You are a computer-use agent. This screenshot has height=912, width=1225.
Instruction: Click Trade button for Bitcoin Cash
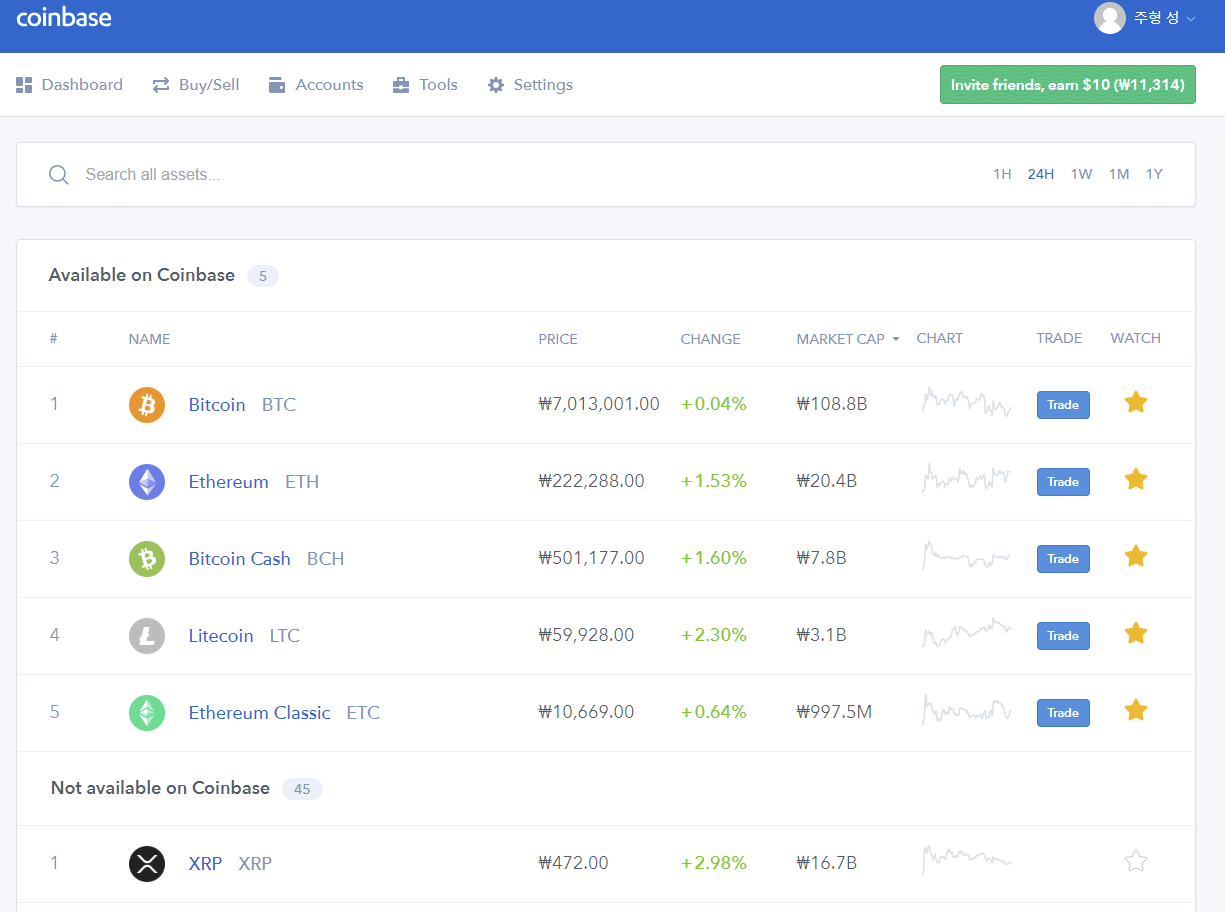(x=1063, y=559)
